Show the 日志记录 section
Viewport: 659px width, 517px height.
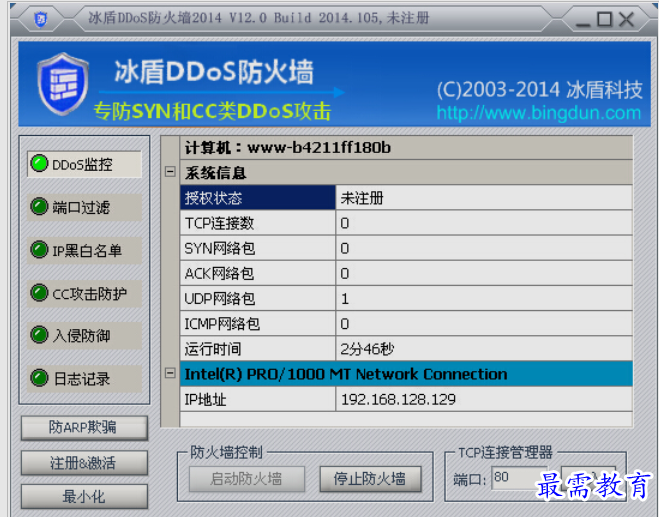(x=84, y=378)
